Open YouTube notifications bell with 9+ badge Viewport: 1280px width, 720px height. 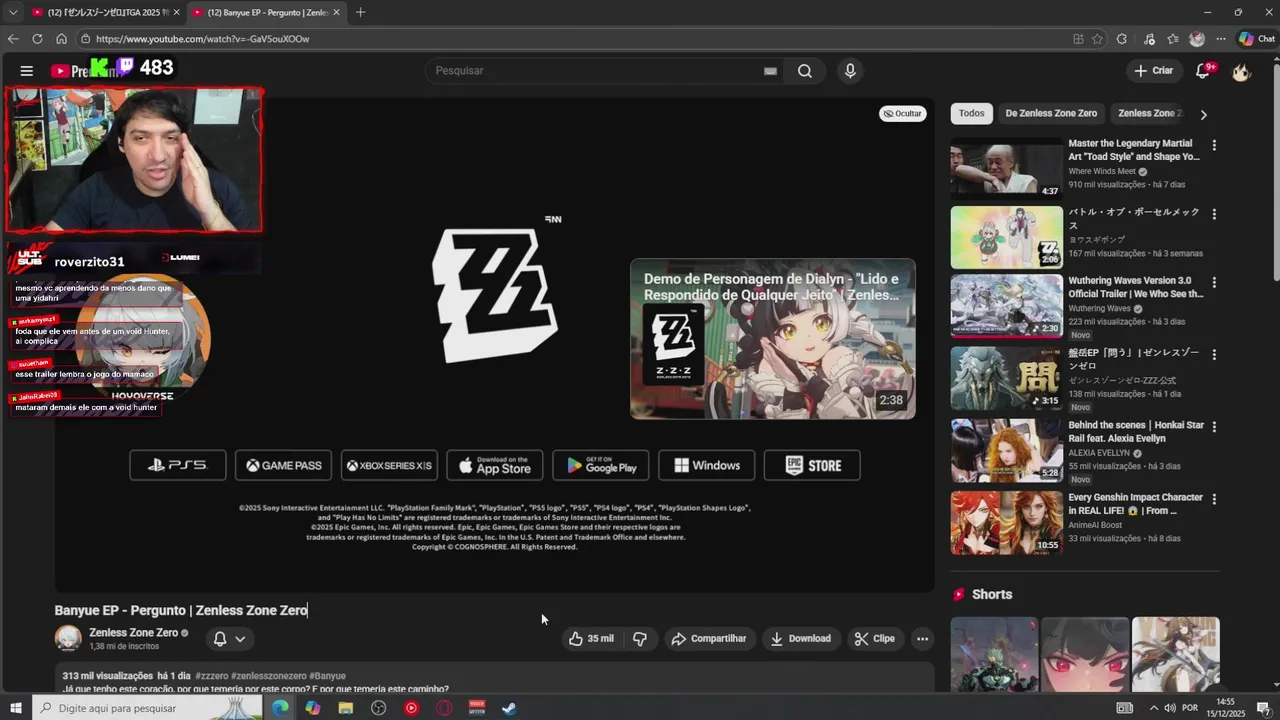point(1203,71)
